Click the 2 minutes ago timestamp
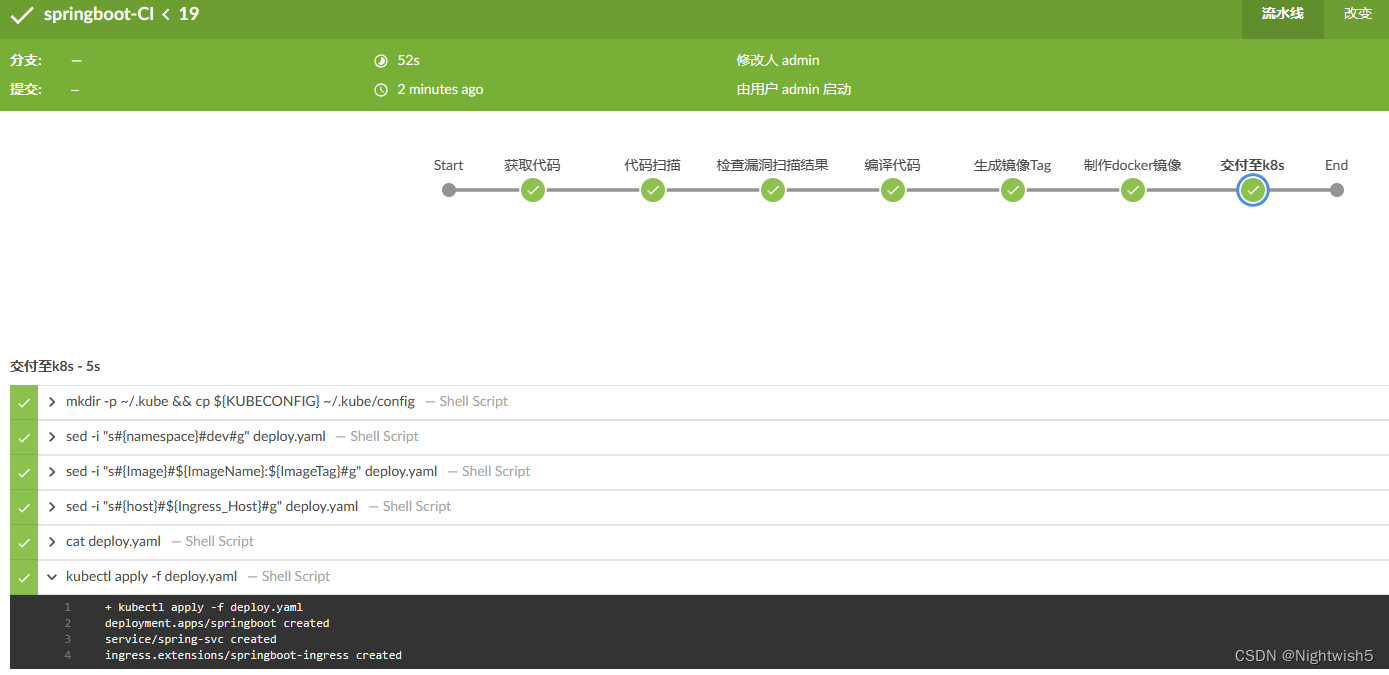The image size is (1389, 675). 440,90
